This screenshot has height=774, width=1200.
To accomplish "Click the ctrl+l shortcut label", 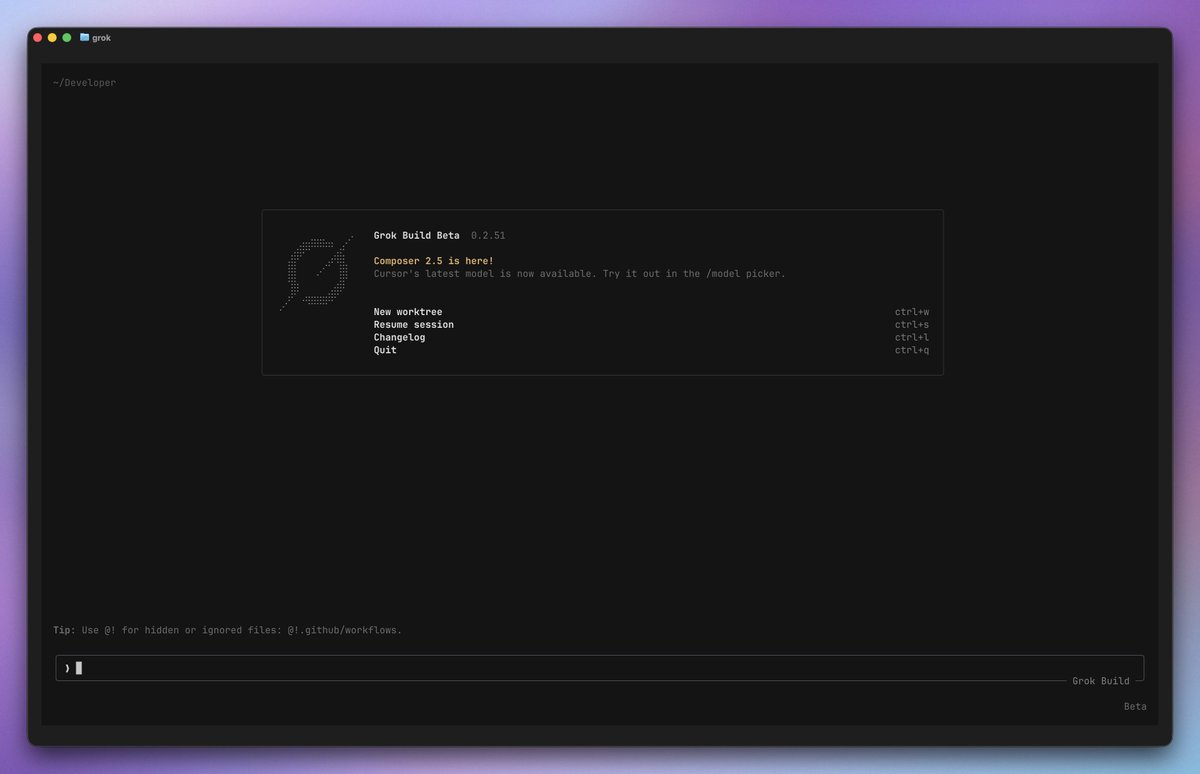I will pos(912,338).
